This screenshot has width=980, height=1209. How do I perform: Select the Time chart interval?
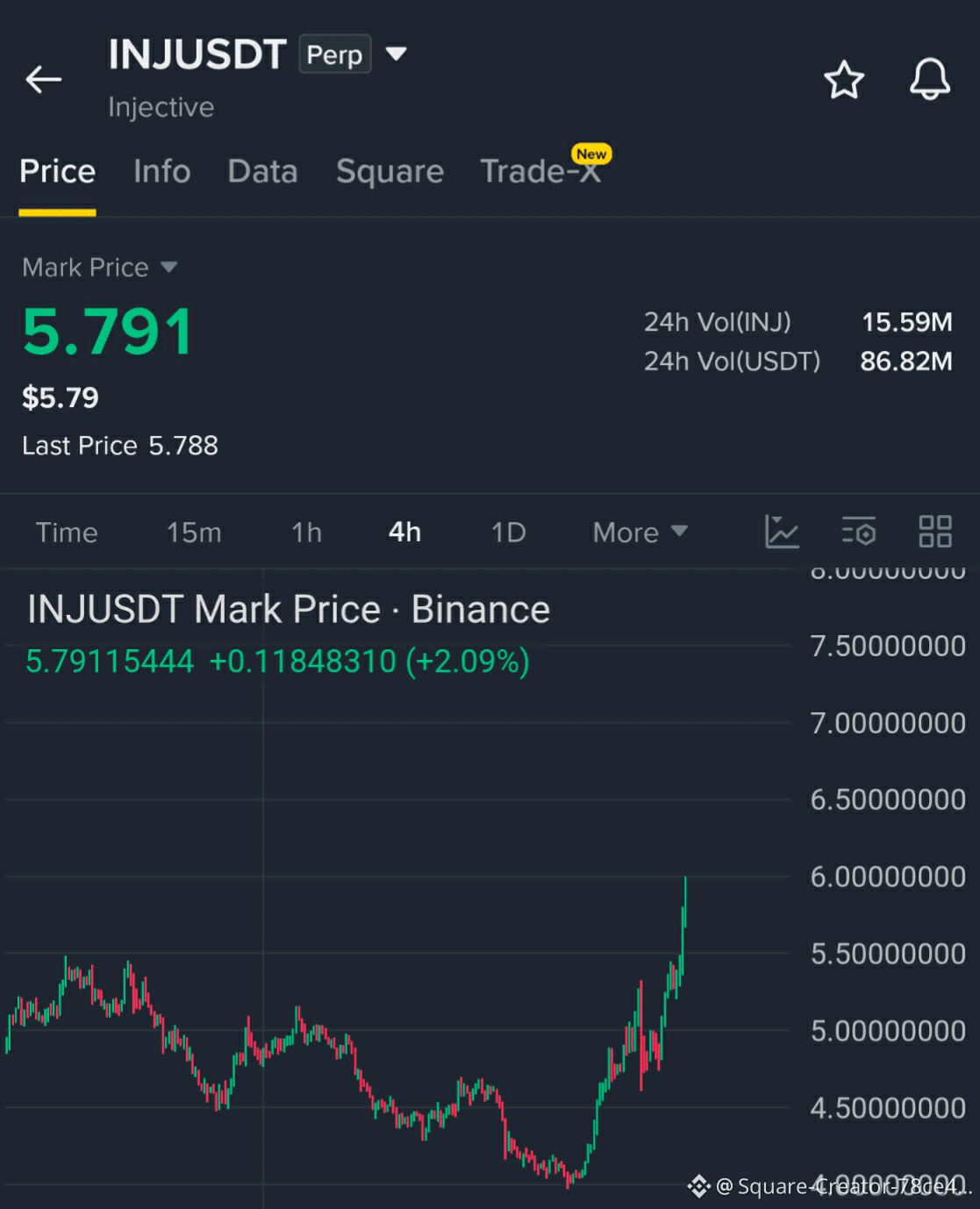pos(67,532)
